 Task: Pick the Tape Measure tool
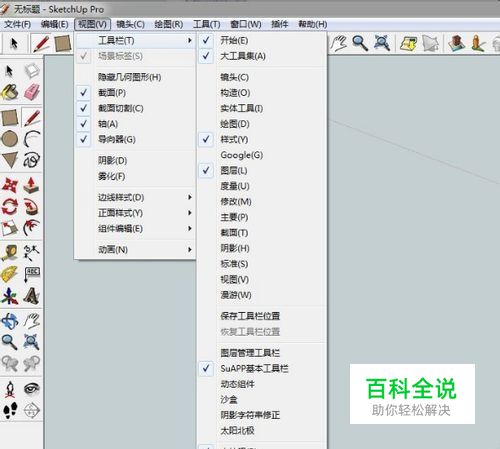[10, 252]
